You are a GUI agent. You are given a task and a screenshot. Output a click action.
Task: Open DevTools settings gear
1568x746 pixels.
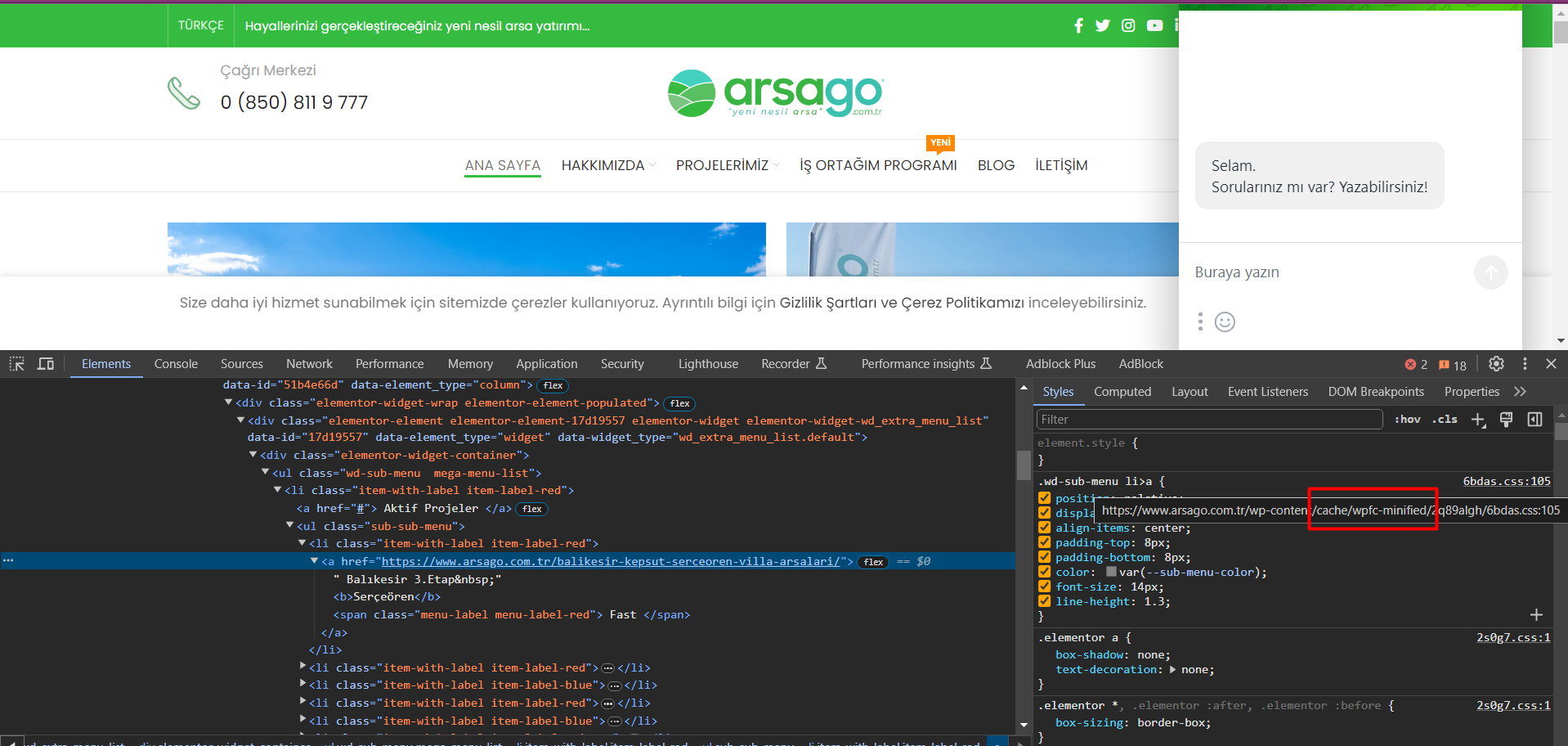pyautogui.click(x=1496, y=364)
